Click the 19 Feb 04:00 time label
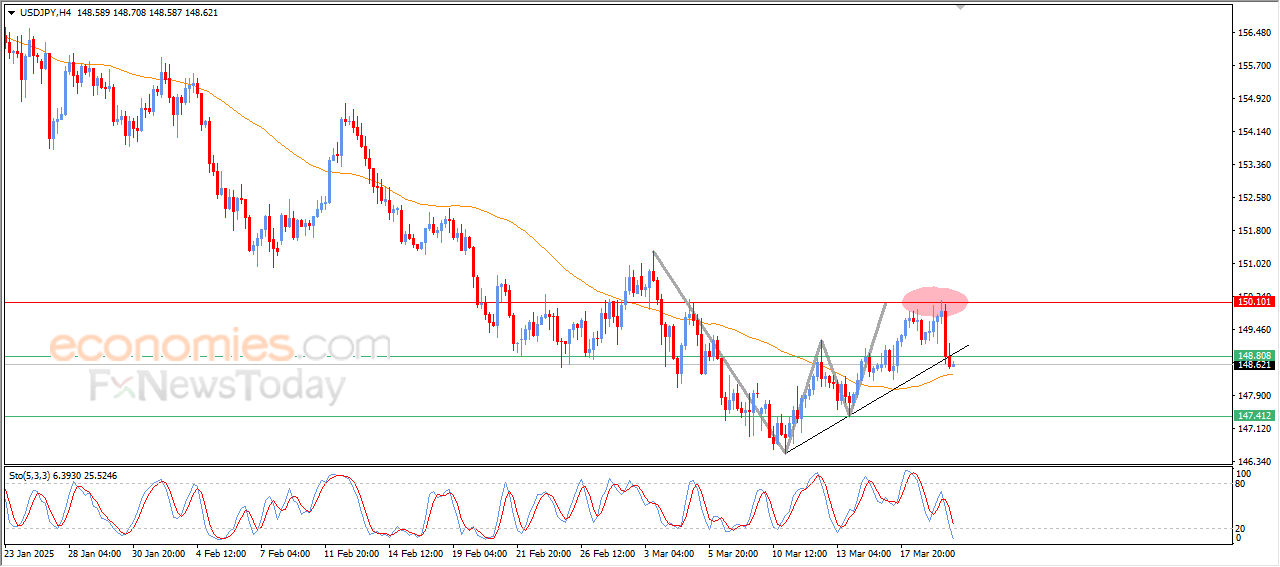1280x567 pixels. 479,552
